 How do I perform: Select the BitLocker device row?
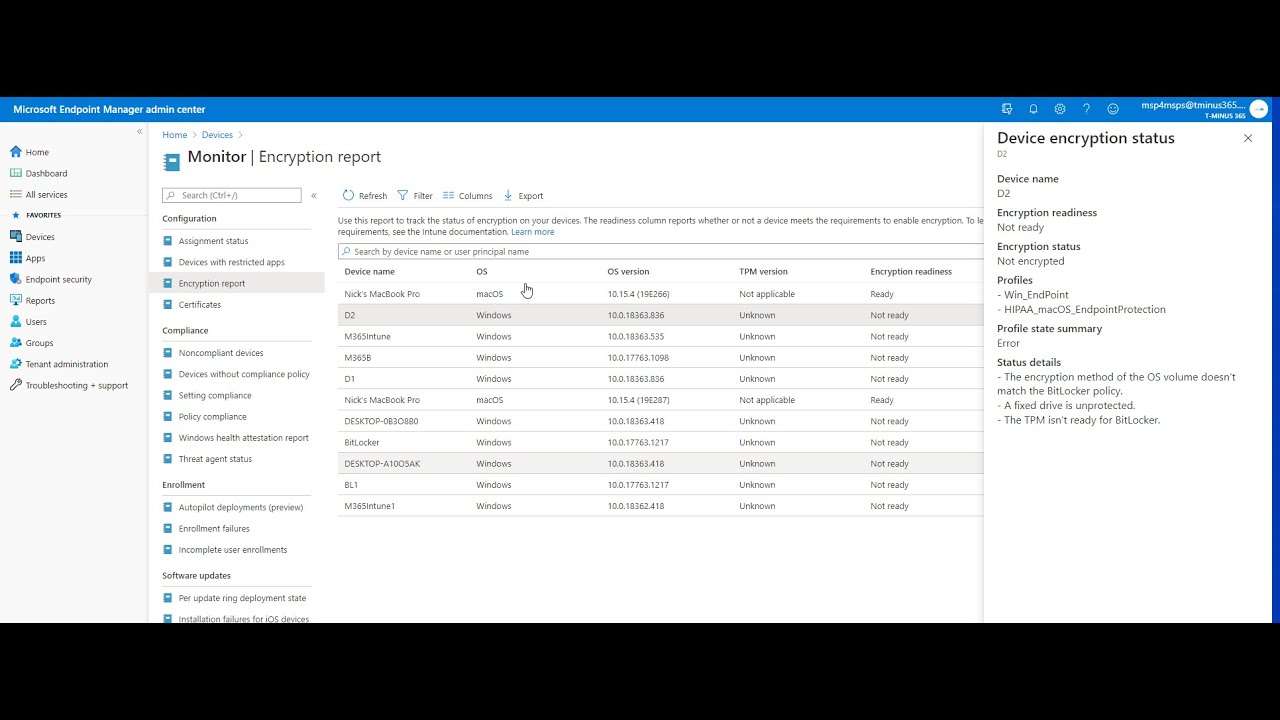(660, 442)
